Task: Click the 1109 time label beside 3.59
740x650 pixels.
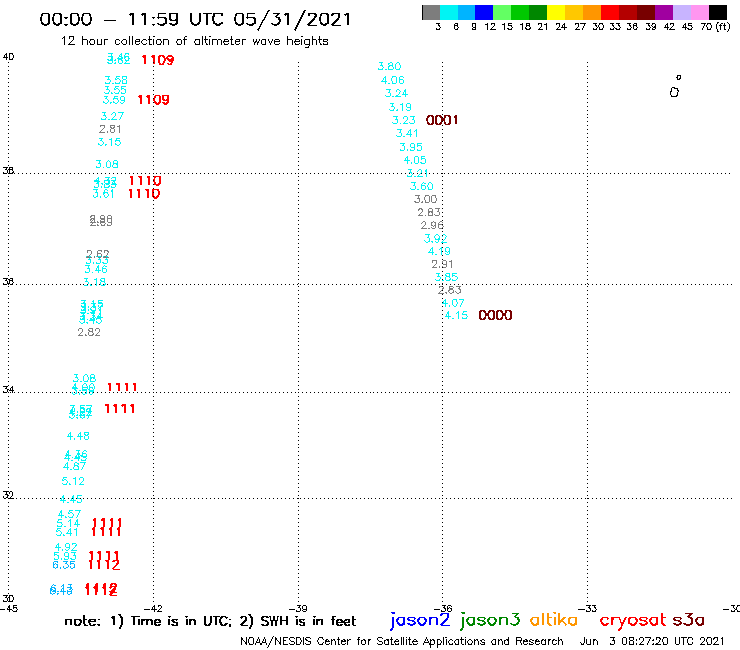Action: pyautogui.click(x=153, y=100)
